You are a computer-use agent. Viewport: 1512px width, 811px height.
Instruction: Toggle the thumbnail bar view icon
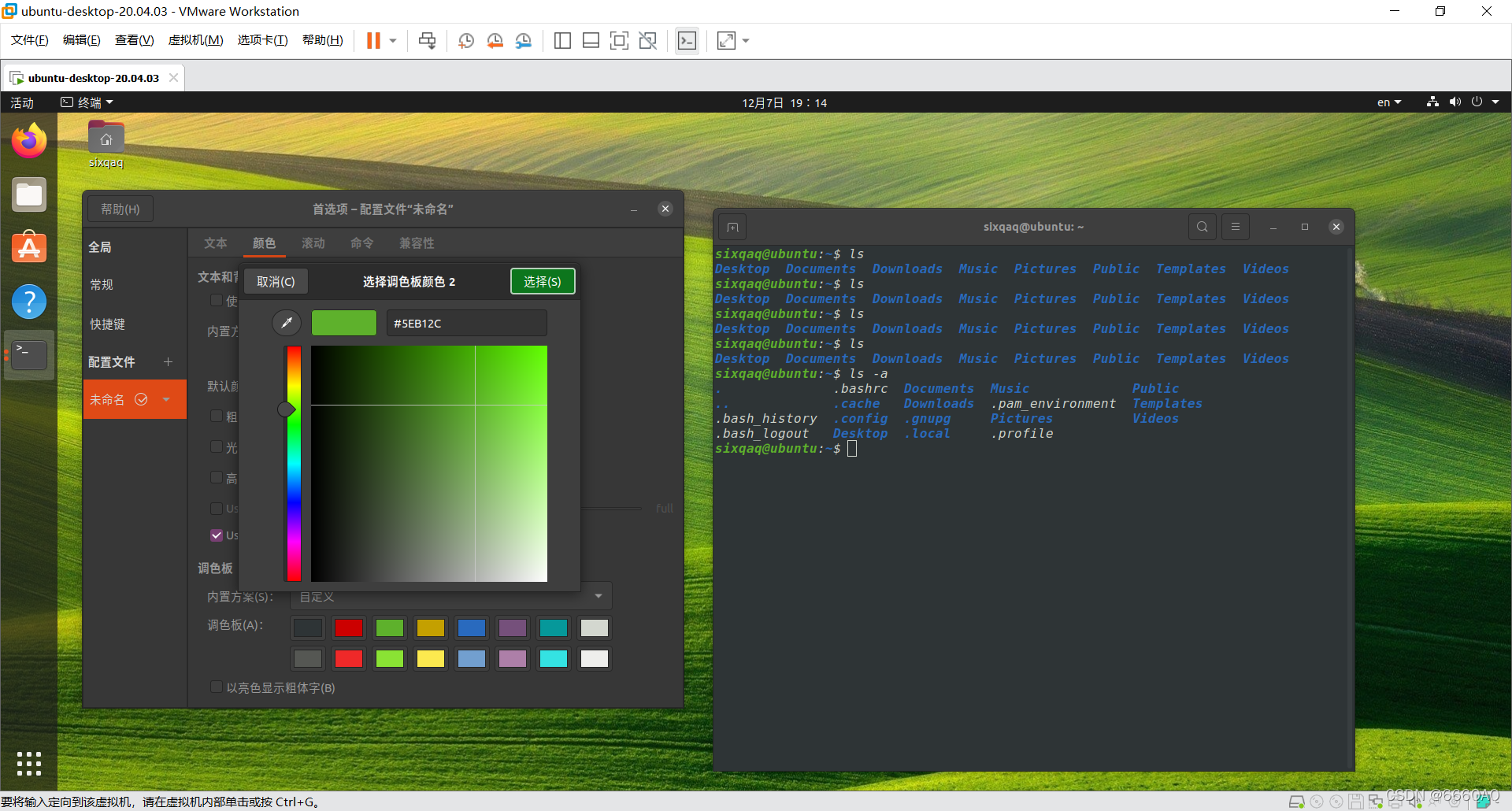[x=591, y=41]
